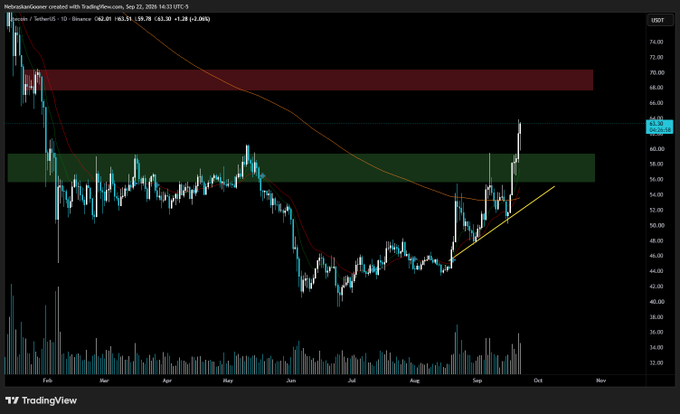The height and width of the screenshot is (414, 680).
Task: Click the 74.00 price axis label
Action: point(656,42)
